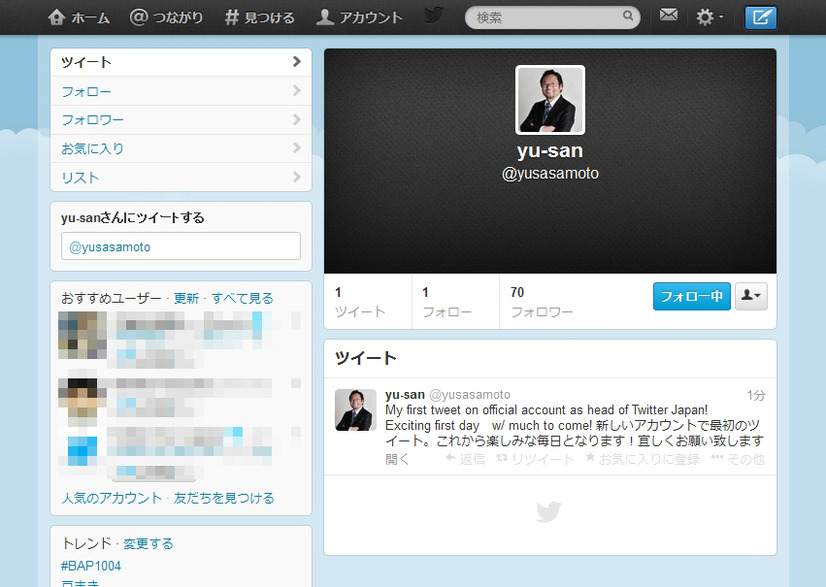Click the search magnifier icon
826x587 pixels.
point(628,16)
